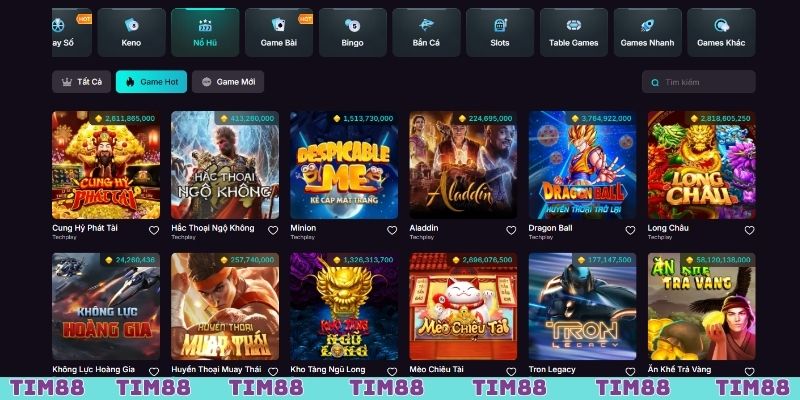Open the Despicable Me Minion game thumbnail
Viewport: 800px width, 400px height.
point(344,165)
